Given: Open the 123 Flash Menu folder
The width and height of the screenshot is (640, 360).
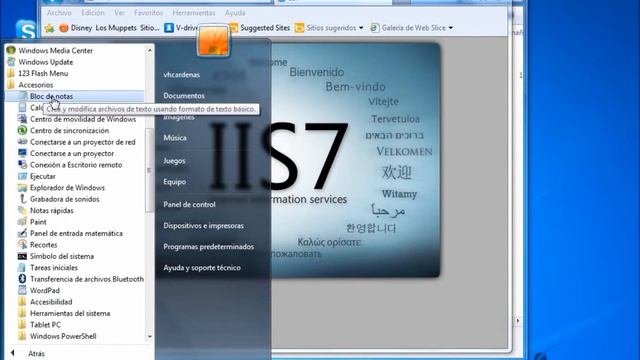Looking at the screenshot, I should coord(43,73).
